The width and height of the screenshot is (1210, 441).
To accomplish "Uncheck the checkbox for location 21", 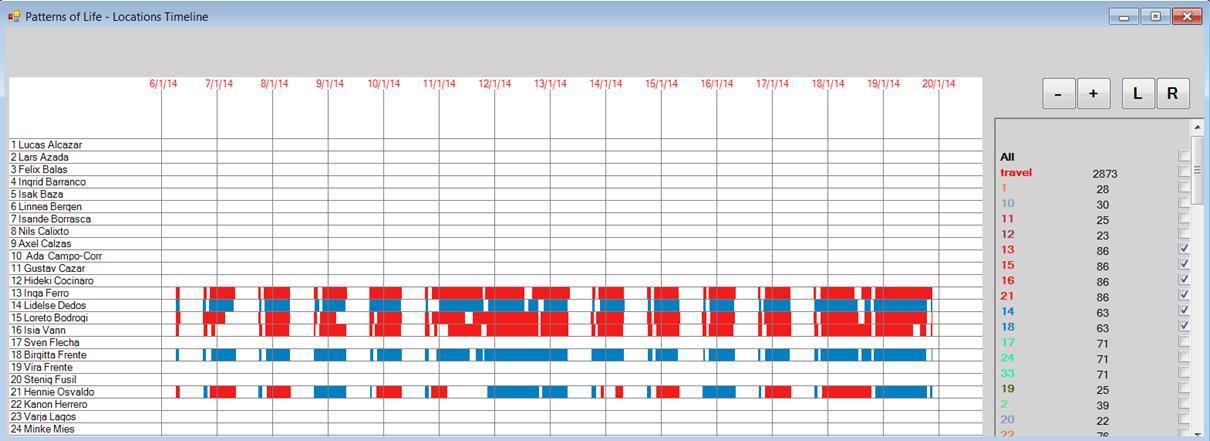I will click(1184, 295).
